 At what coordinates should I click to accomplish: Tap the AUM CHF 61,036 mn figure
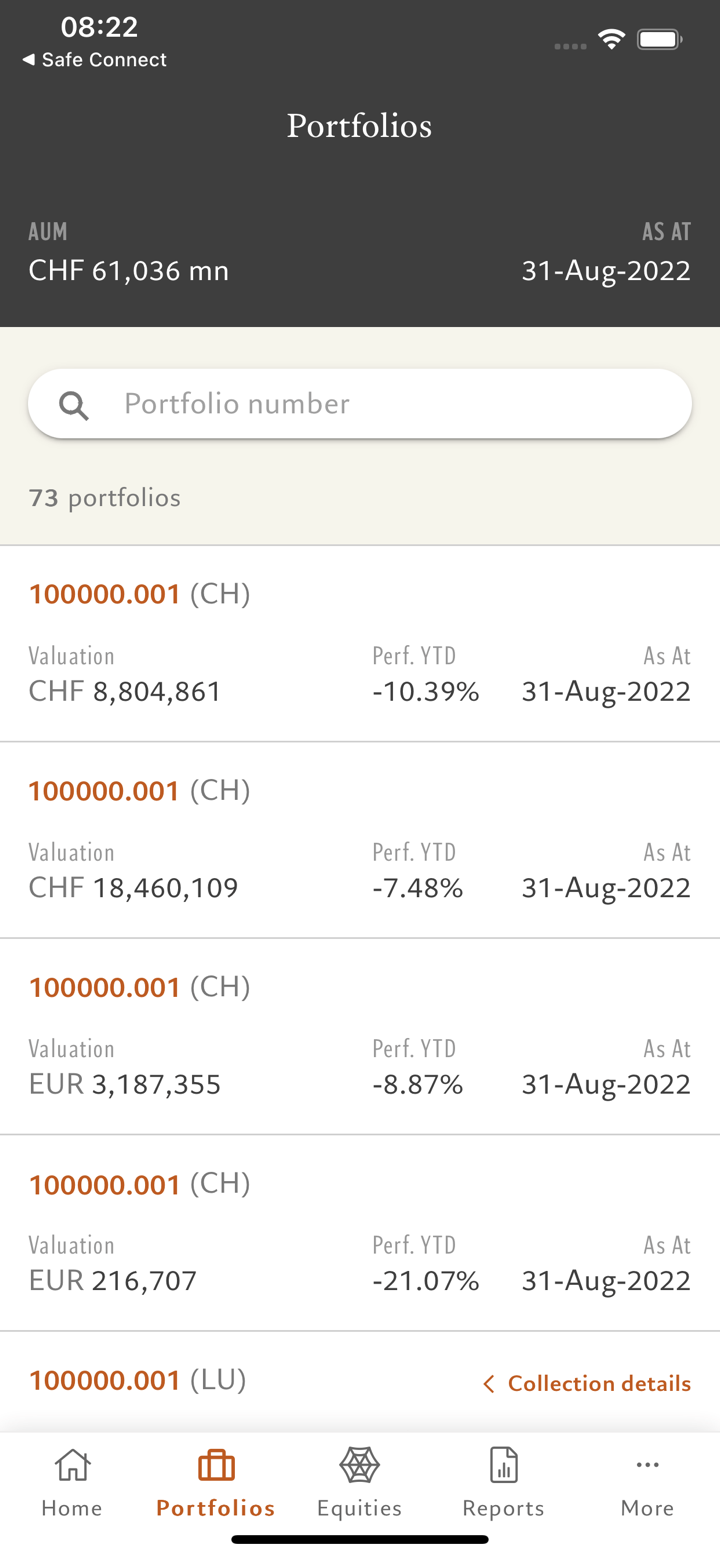tap(128, 270)
